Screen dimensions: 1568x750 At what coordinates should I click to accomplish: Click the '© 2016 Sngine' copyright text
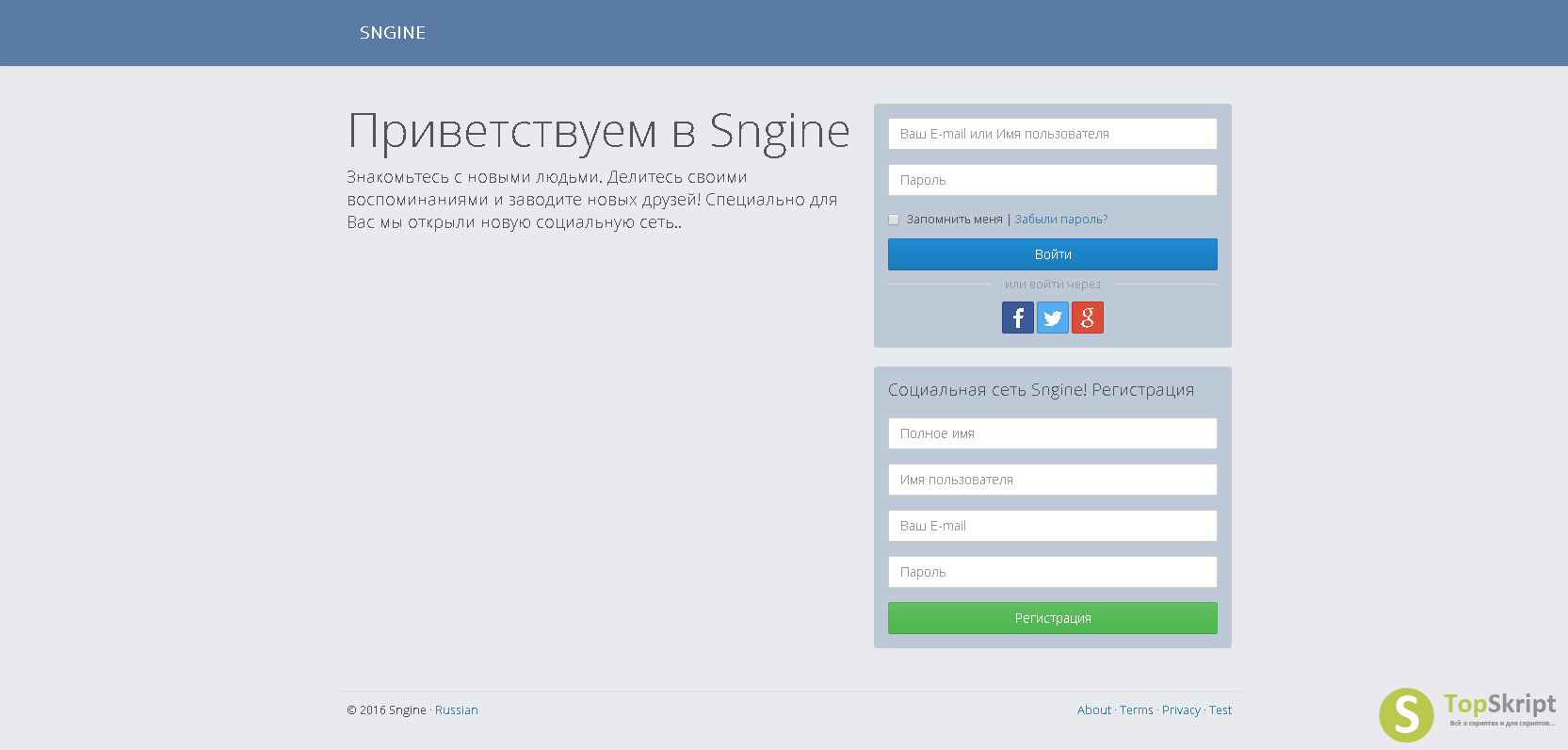pyautogui.click(x=386, y=710)
